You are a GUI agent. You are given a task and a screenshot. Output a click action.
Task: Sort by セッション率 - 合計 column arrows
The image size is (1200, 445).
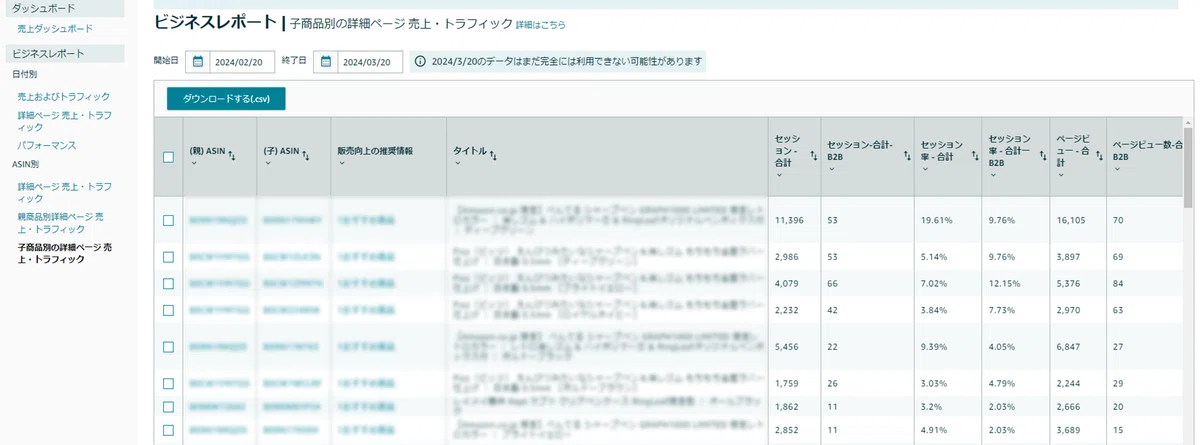pos(973,156)
